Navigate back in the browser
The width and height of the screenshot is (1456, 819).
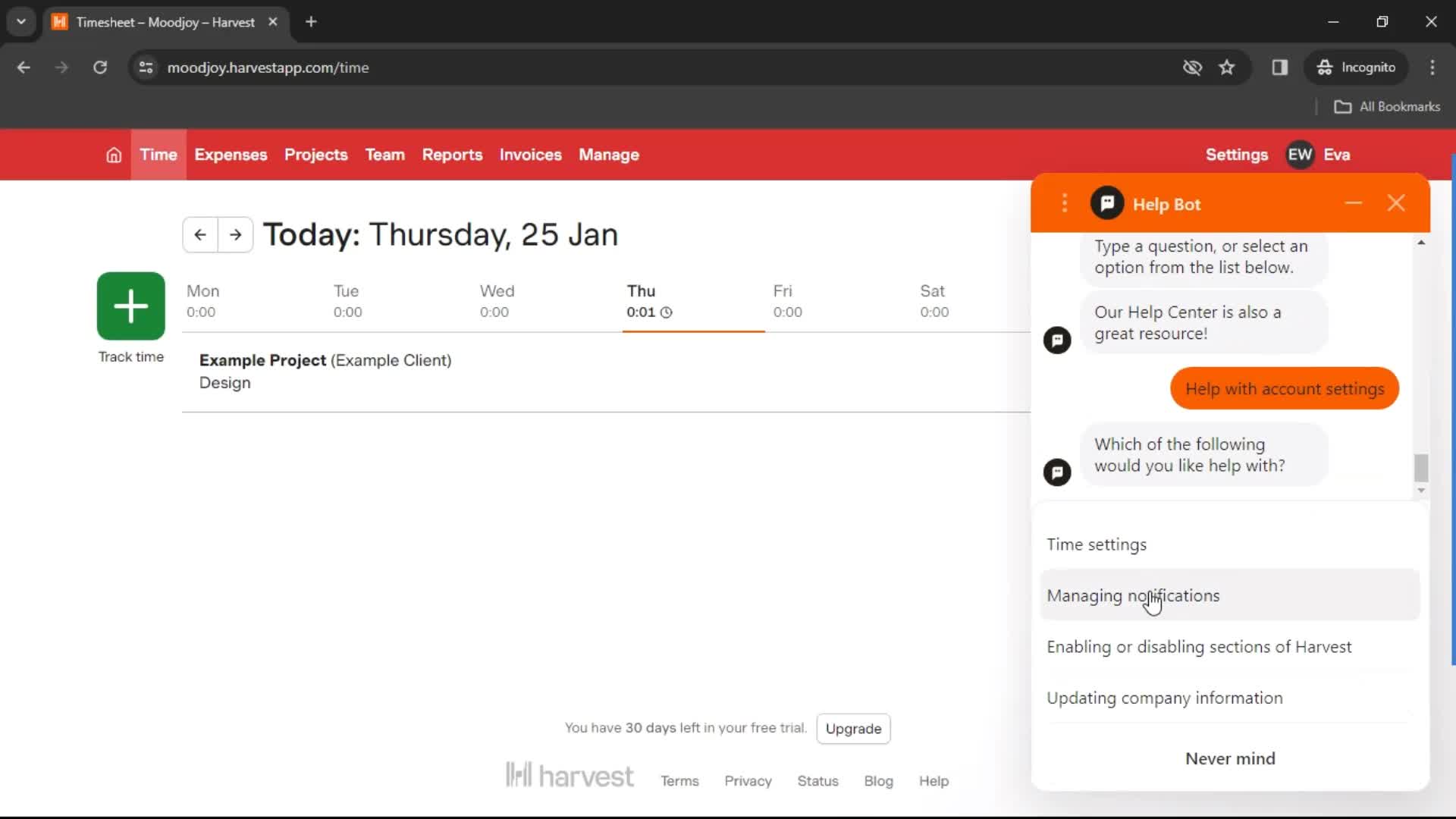tap(24, 67)
